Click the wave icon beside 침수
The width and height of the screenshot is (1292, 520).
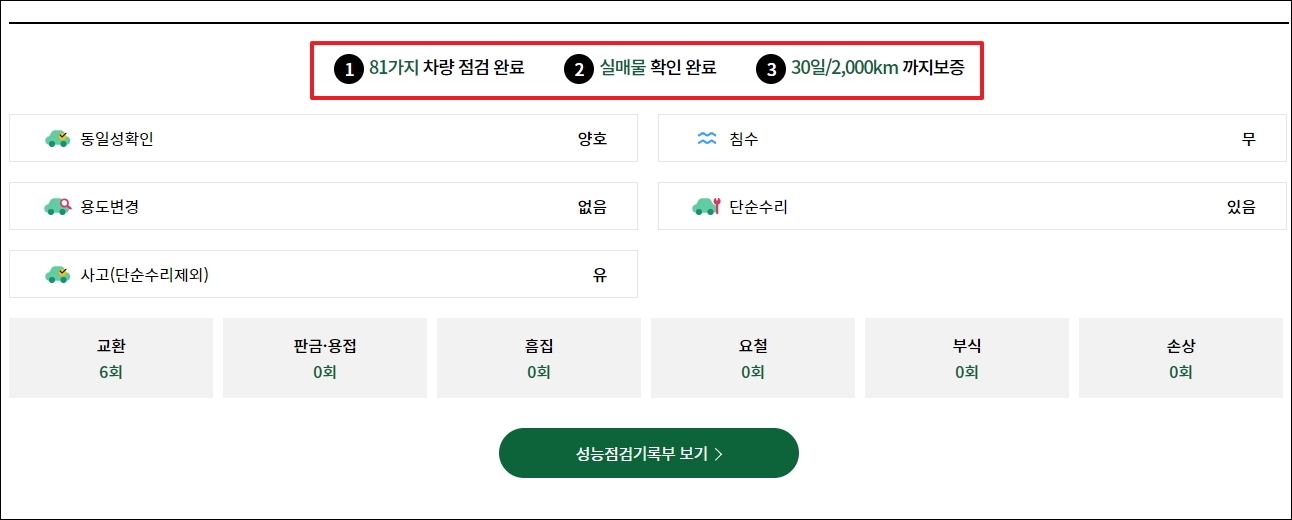[x=707, y=139]
